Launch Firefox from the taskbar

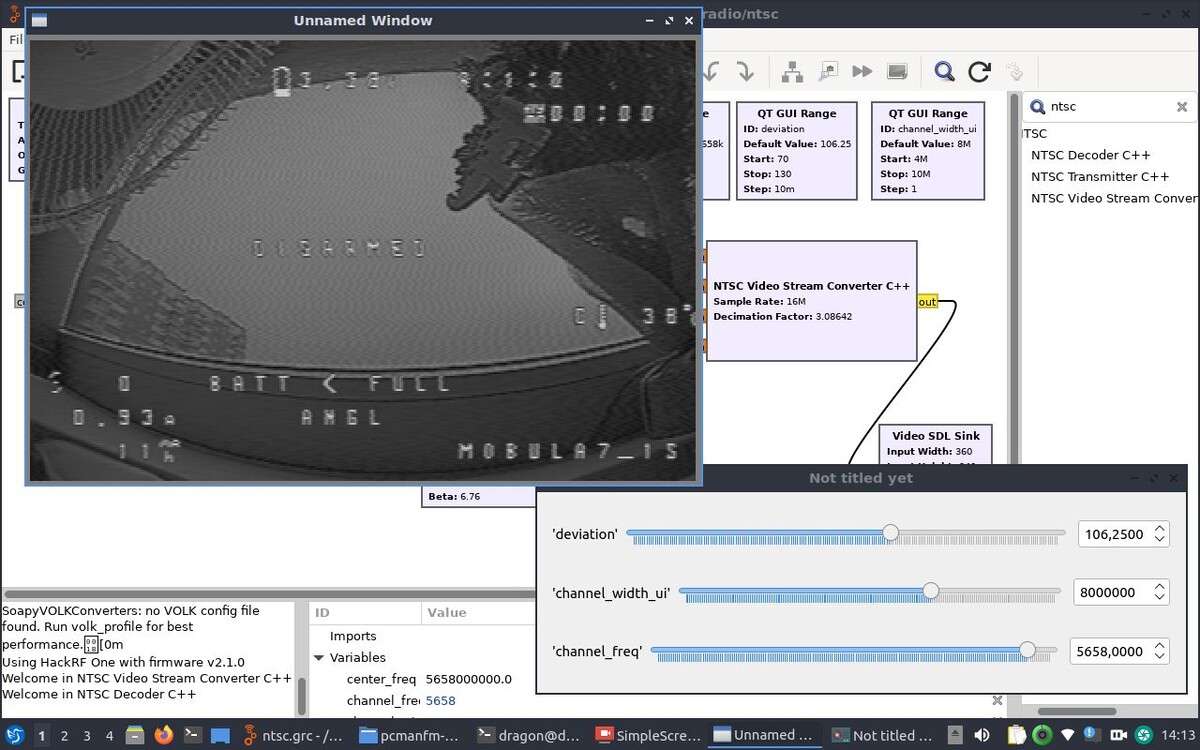coord(163,735)
